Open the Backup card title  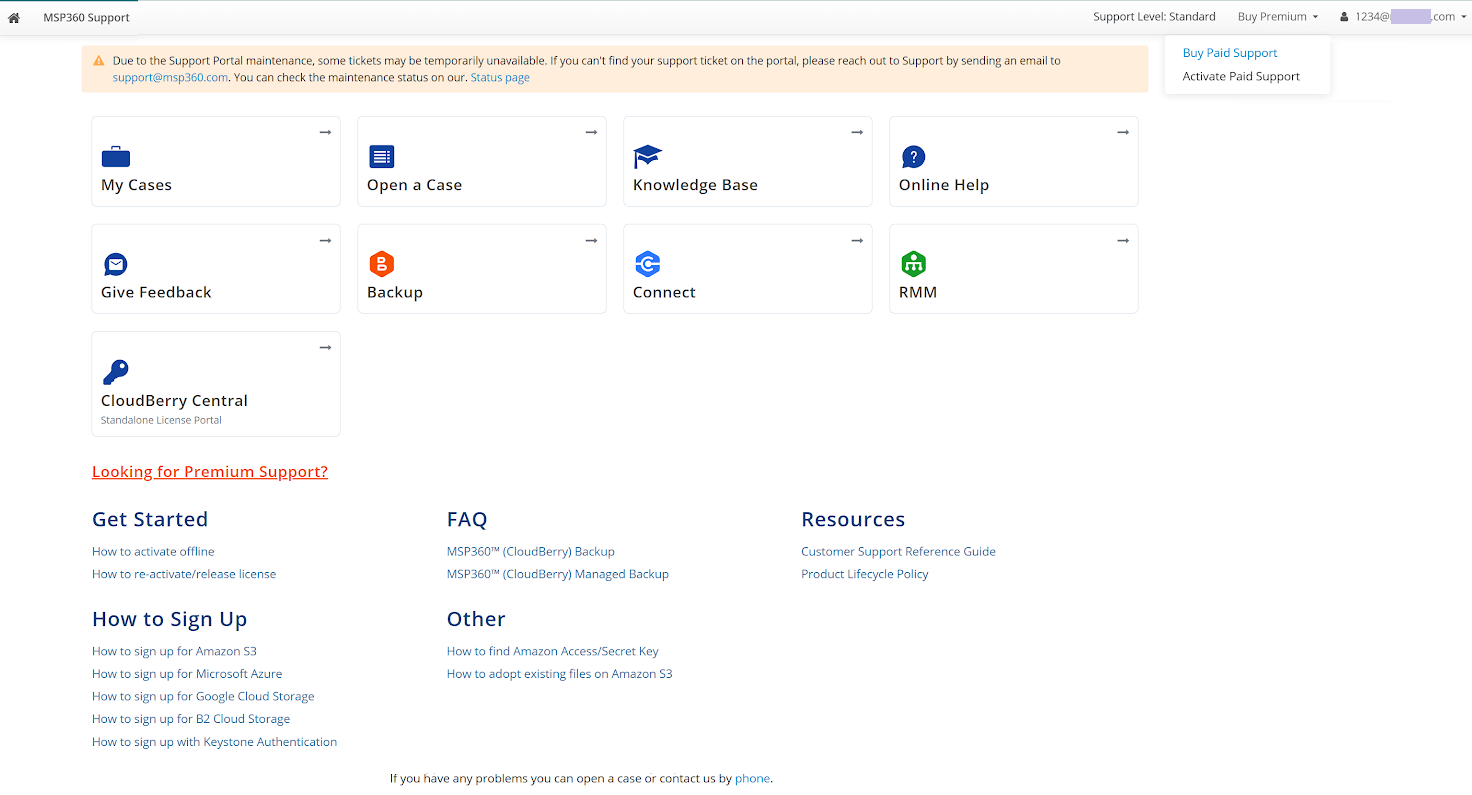(395, 292)
